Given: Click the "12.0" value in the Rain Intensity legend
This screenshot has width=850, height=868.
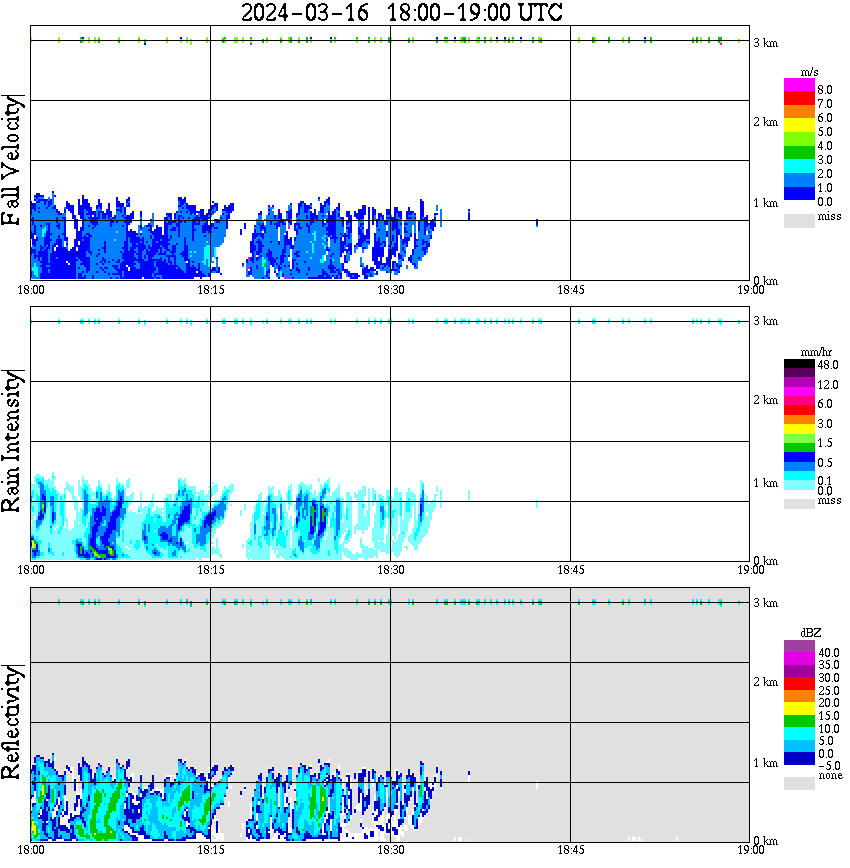Looking at the screenshot, I should [827, 385].
